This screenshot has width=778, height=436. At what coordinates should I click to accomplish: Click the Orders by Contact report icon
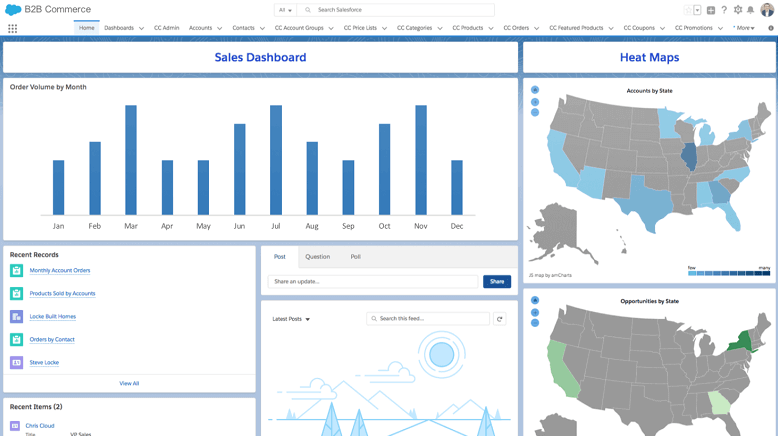[x=16, y=339]
